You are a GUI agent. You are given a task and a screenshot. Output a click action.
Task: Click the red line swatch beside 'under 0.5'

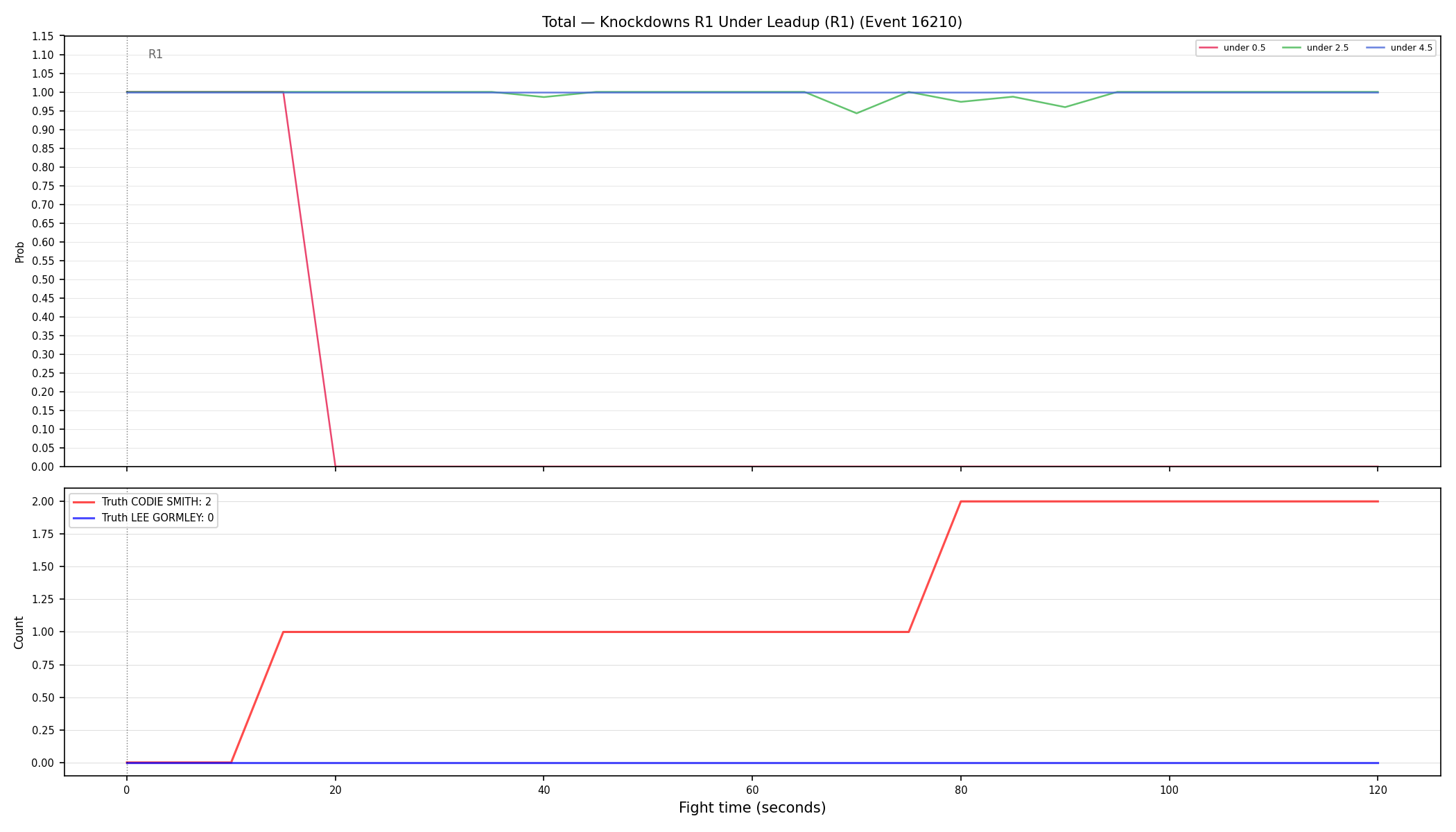[x=1208, y=48]
